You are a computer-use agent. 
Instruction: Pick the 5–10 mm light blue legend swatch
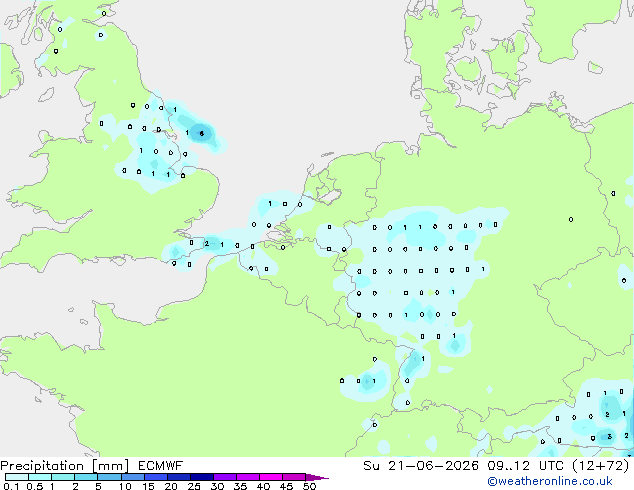pos(109,477)
